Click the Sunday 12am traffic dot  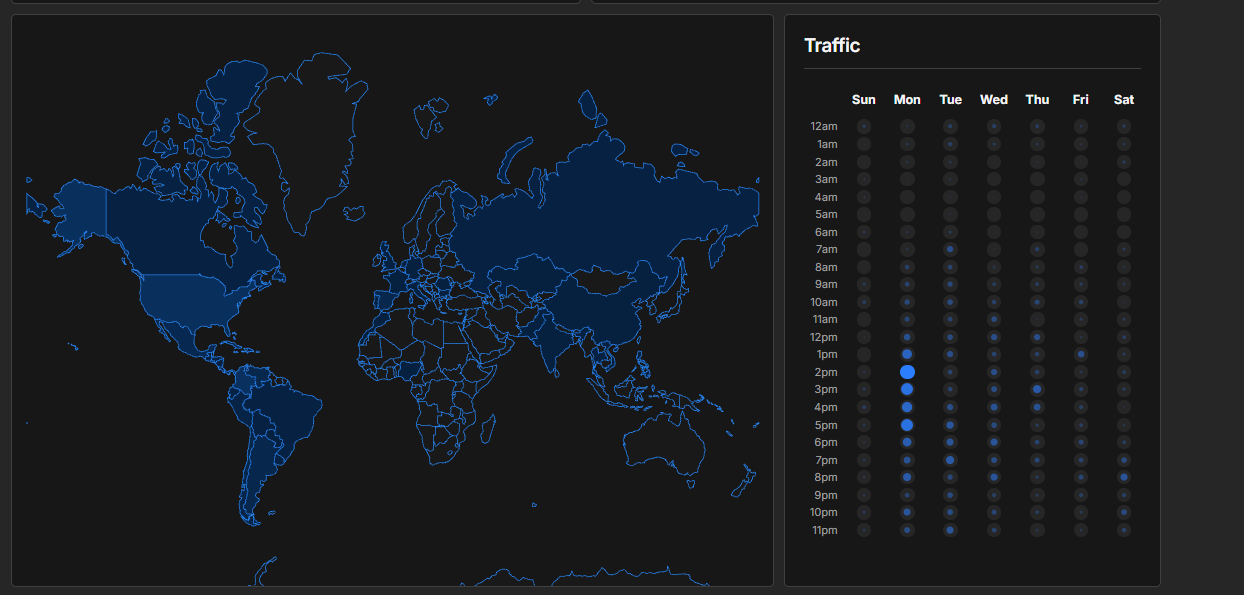864,126
